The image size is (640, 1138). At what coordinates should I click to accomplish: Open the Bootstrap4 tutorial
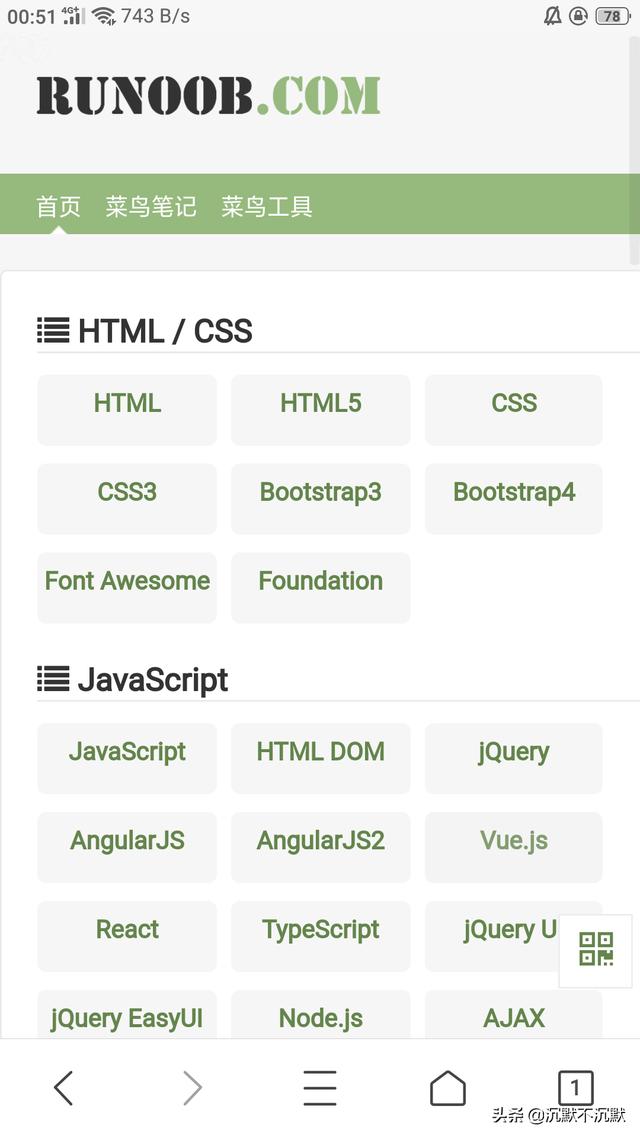click(x=514, y=499)
